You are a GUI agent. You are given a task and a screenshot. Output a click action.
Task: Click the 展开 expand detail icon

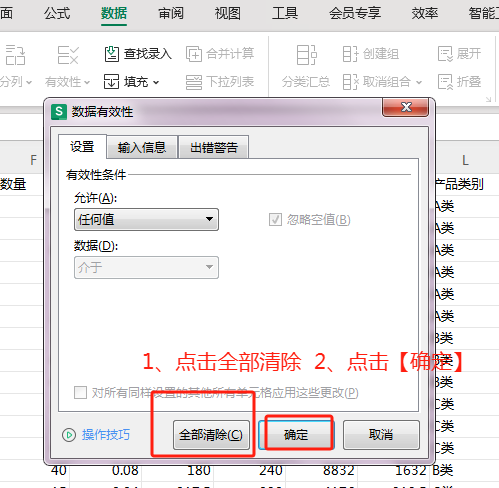[x=445, y=54]
